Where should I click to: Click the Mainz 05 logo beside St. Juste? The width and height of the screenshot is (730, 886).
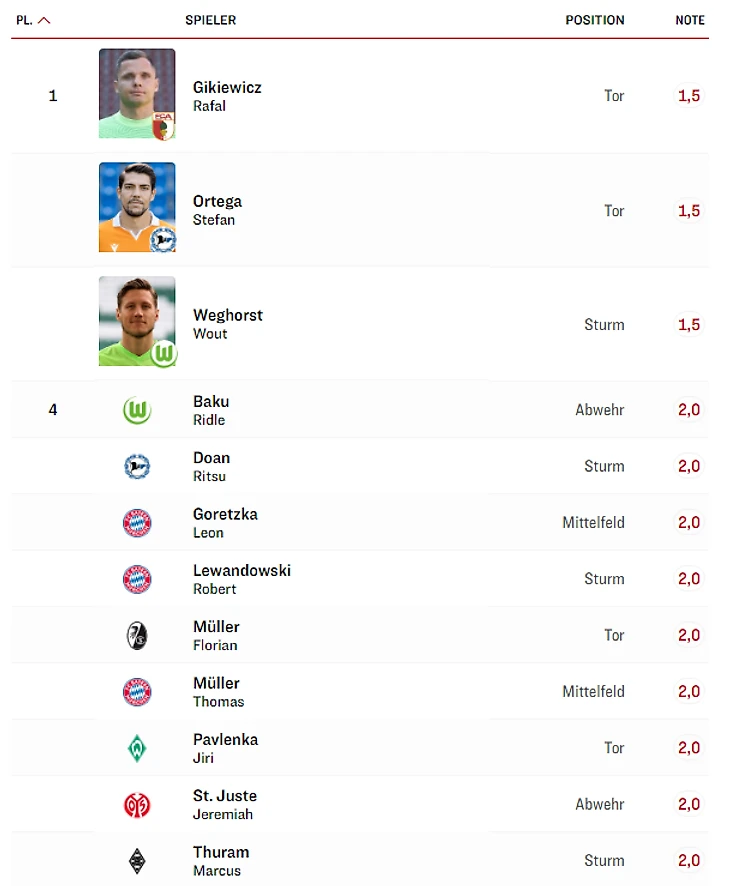point(137,804)
